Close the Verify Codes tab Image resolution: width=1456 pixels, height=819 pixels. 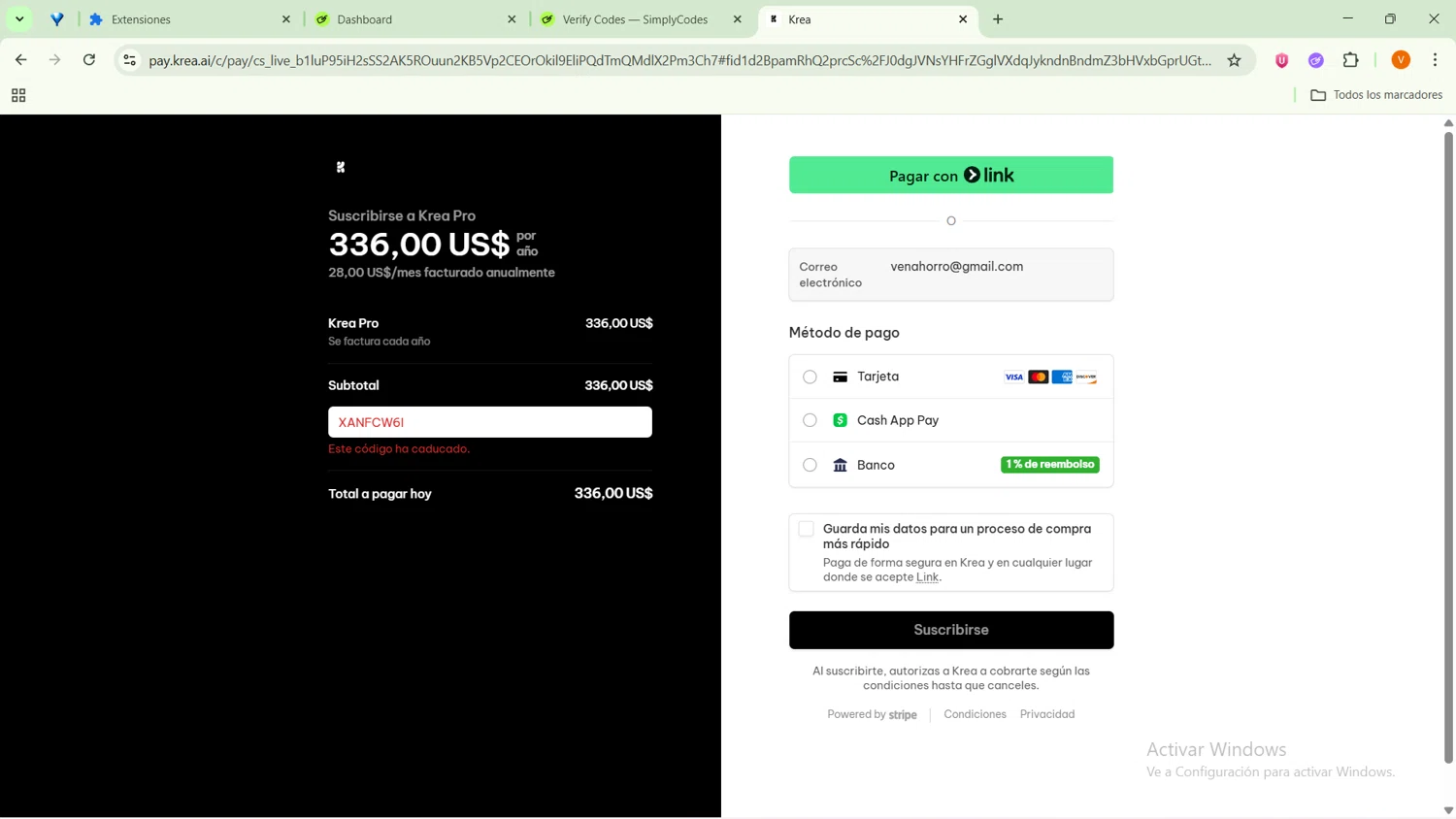tap(738, 19)
